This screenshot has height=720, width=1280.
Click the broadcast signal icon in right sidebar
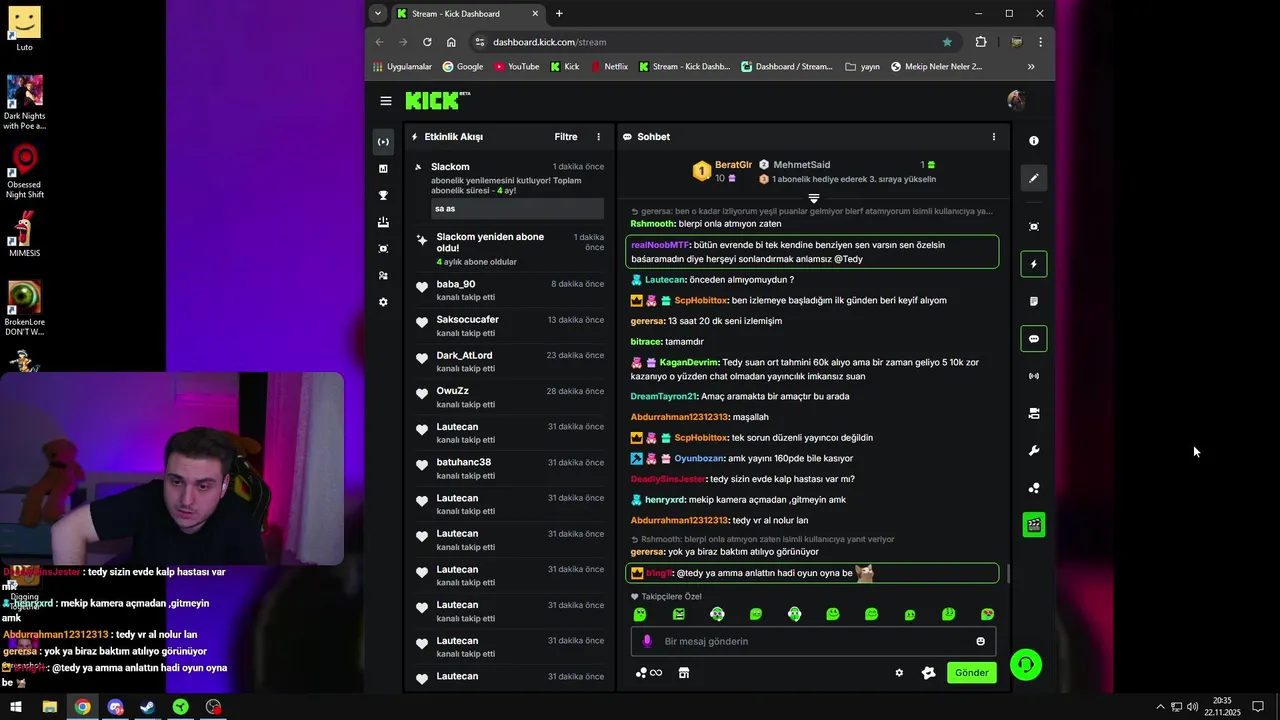(1034, 376)
